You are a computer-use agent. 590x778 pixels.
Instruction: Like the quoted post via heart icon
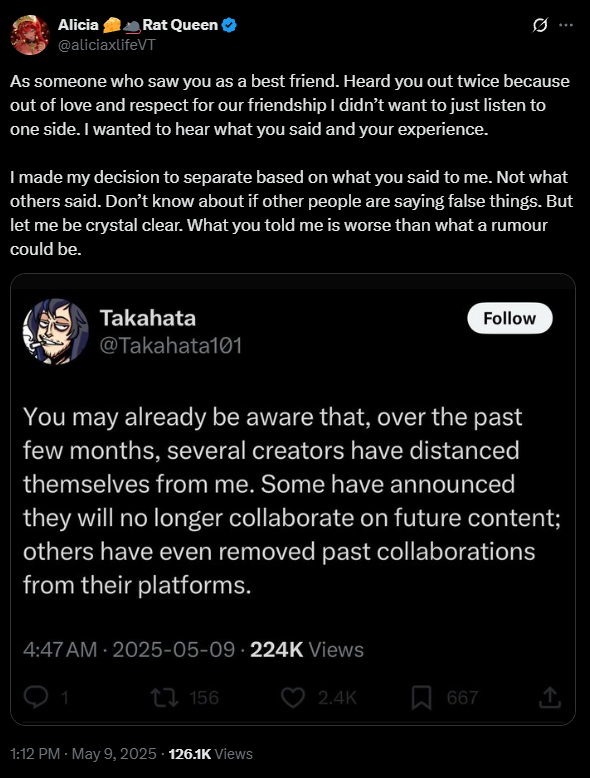(293, 697)
